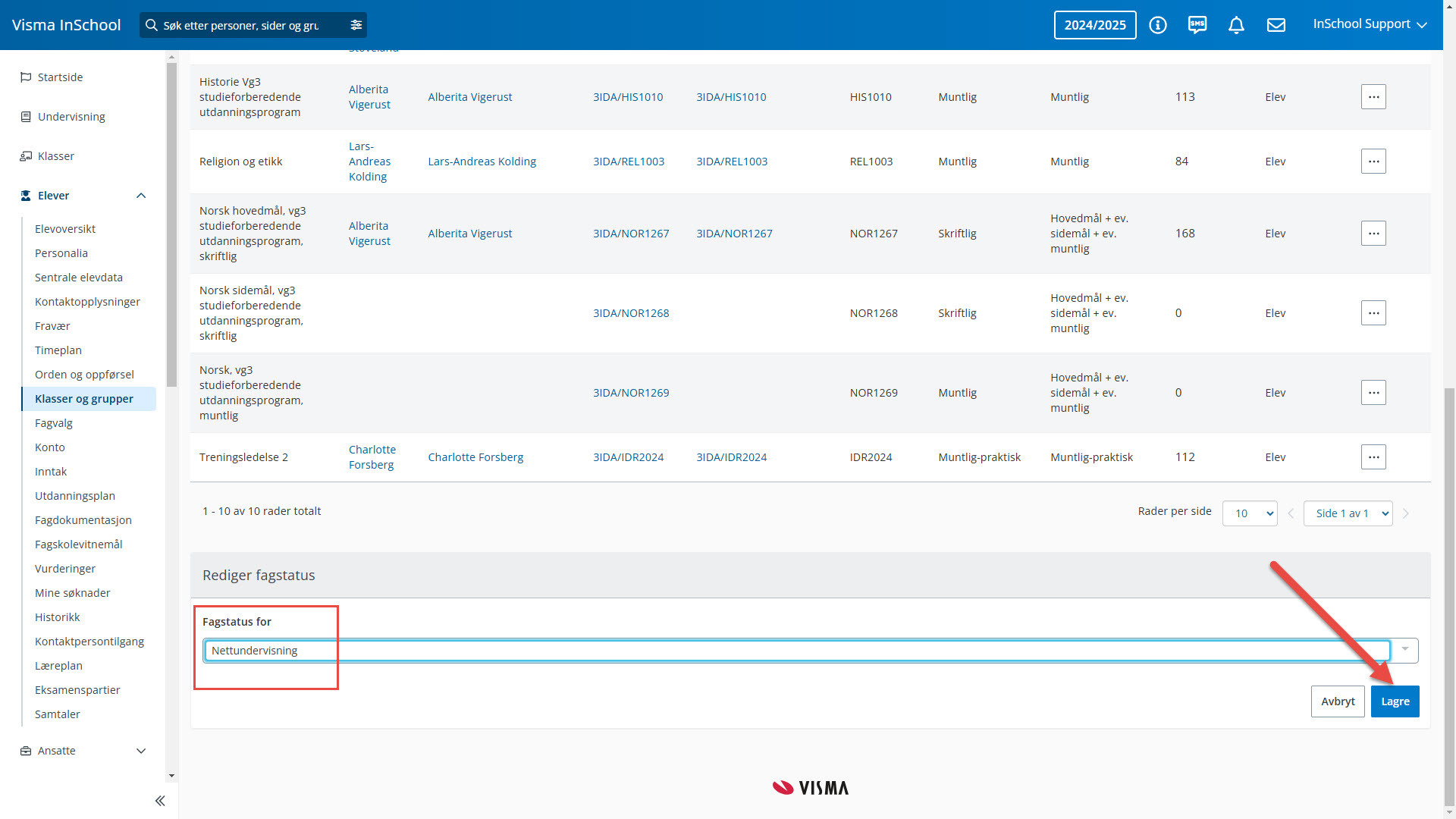The height and width of the screenshot is (819, 1456).
Task: Open the 3IDA/NOR1268 group link
Action: coord(630,313)
